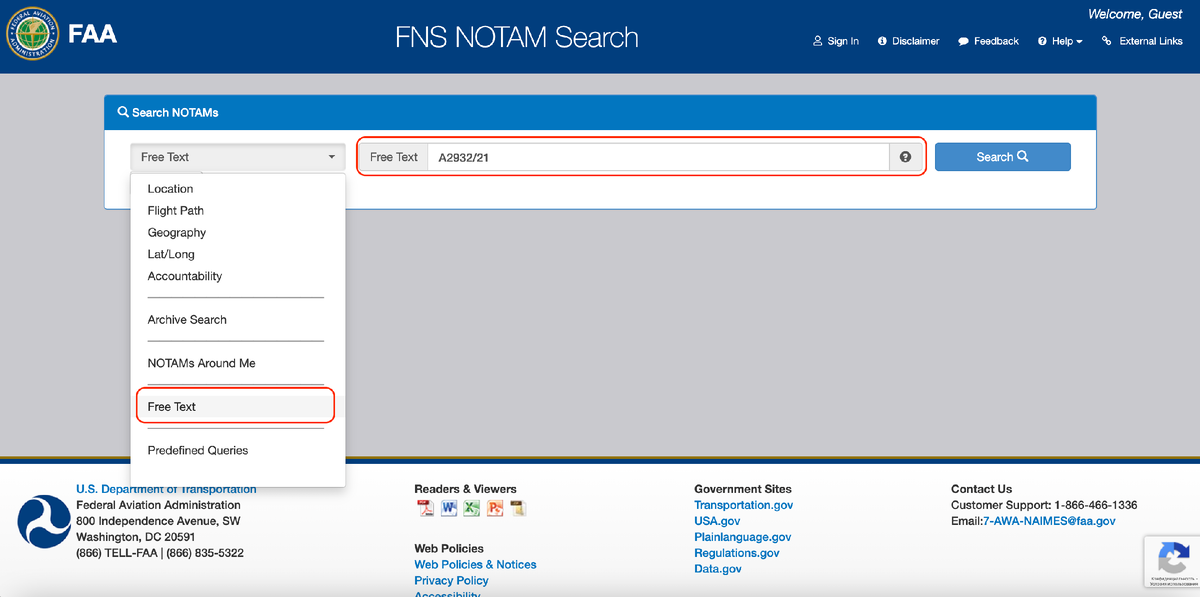
Task: Select Archive Search from the list
Action: (x=187, y=319)
